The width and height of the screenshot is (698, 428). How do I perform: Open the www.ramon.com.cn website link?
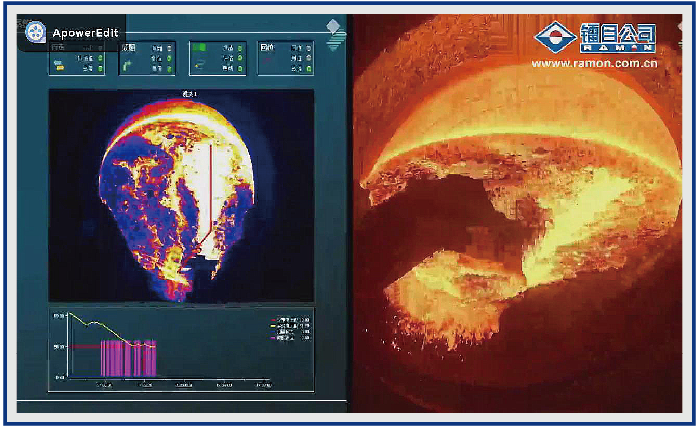tap(594, 63)
